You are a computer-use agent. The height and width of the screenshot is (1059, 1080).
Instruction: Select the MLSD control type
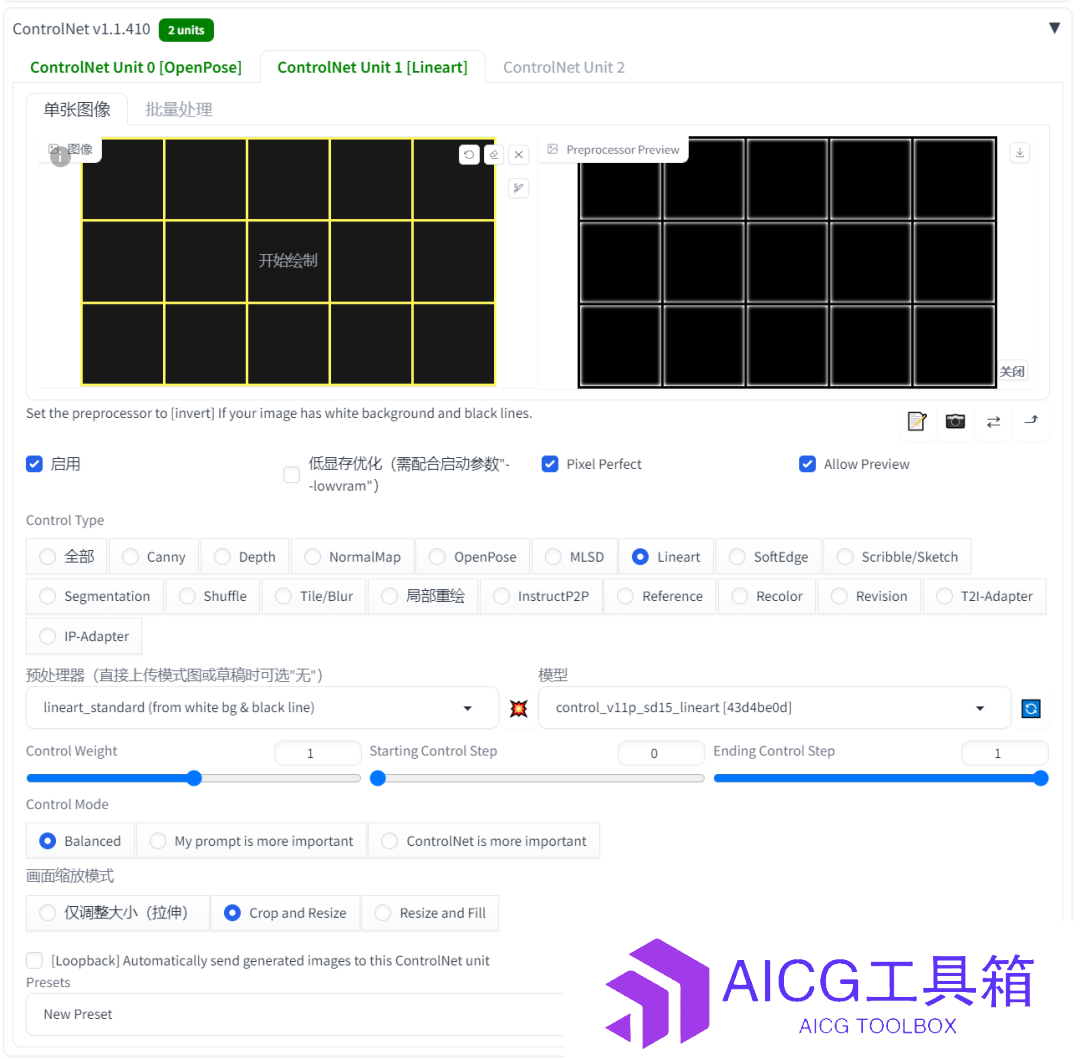[x=574, y=556]
